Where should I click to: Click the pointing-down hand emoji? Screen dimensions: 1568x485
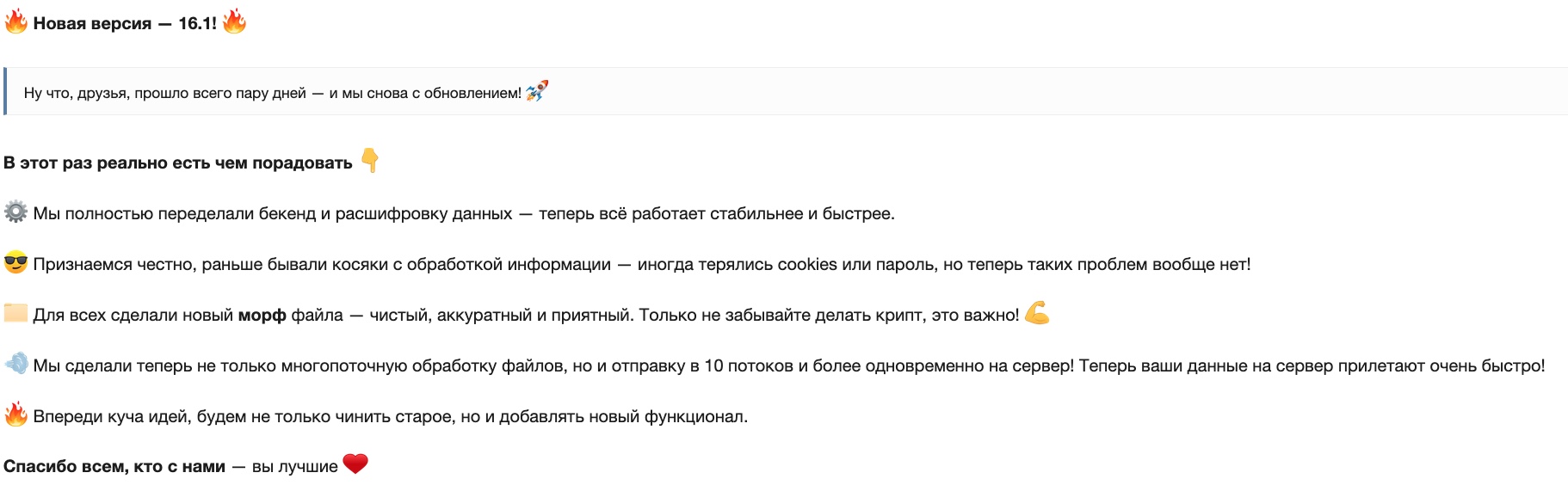[370, 161]
